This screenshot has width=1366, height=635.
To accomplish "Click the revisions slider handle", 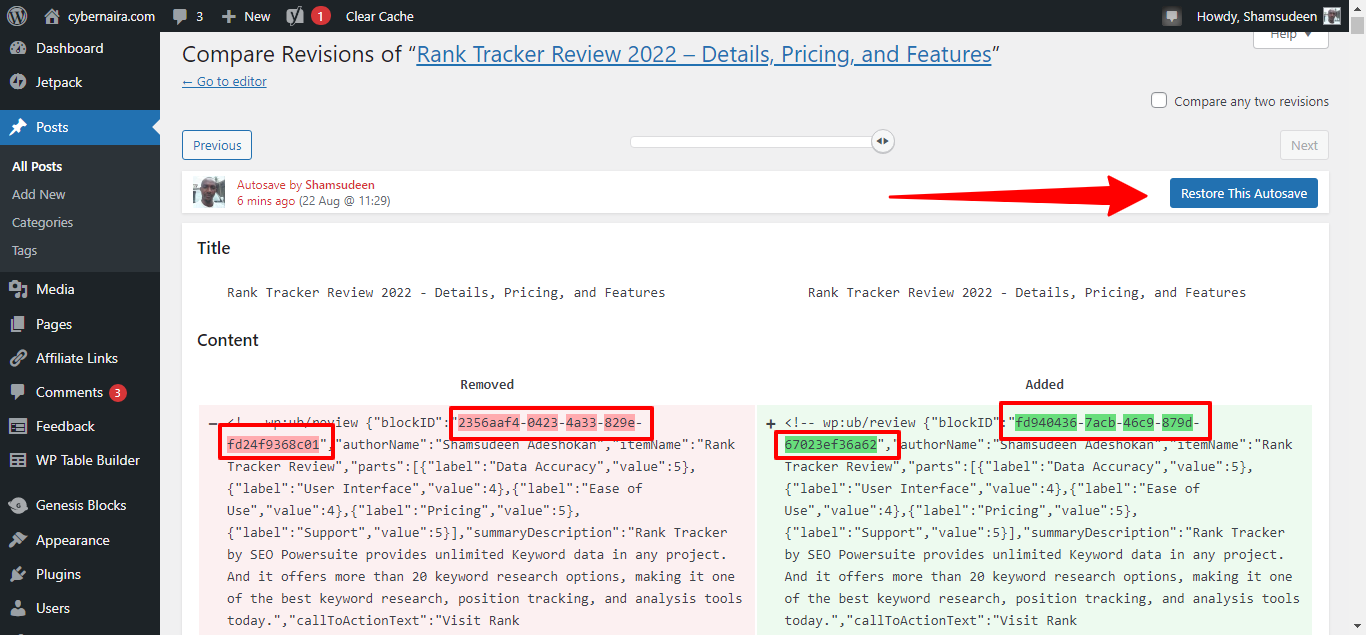I will (882, 142).
